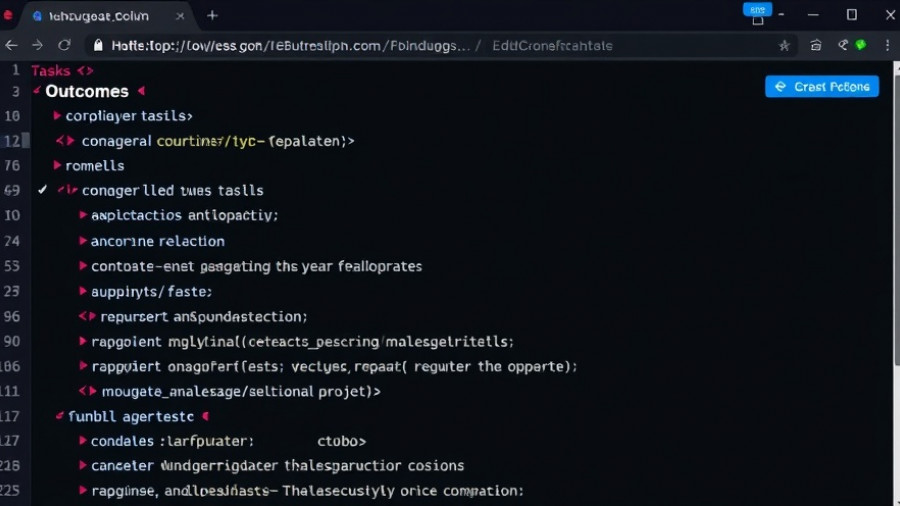This screenshot has width=900, height=506.
Task: Click bracket icon on repursert row
Action: 87,316
